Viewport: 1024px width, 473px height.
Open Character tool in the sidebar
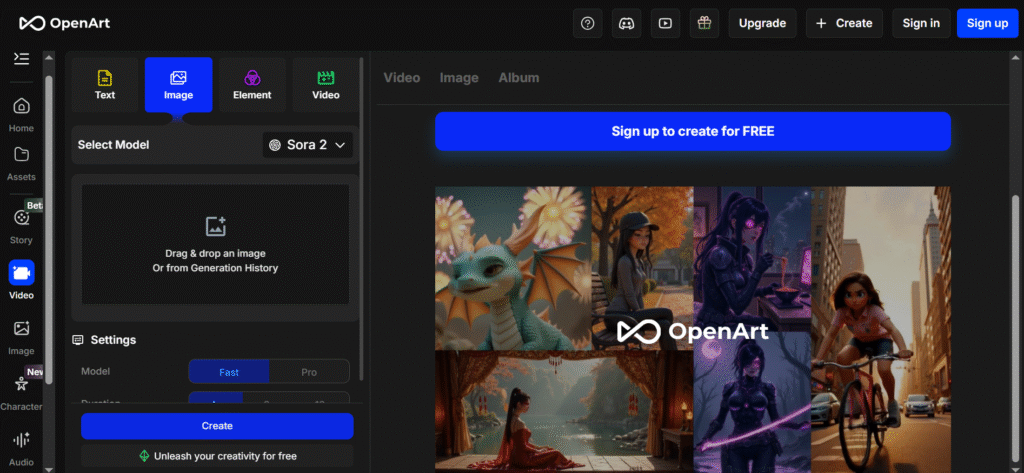pyautogui.click(x=21, y=391)
